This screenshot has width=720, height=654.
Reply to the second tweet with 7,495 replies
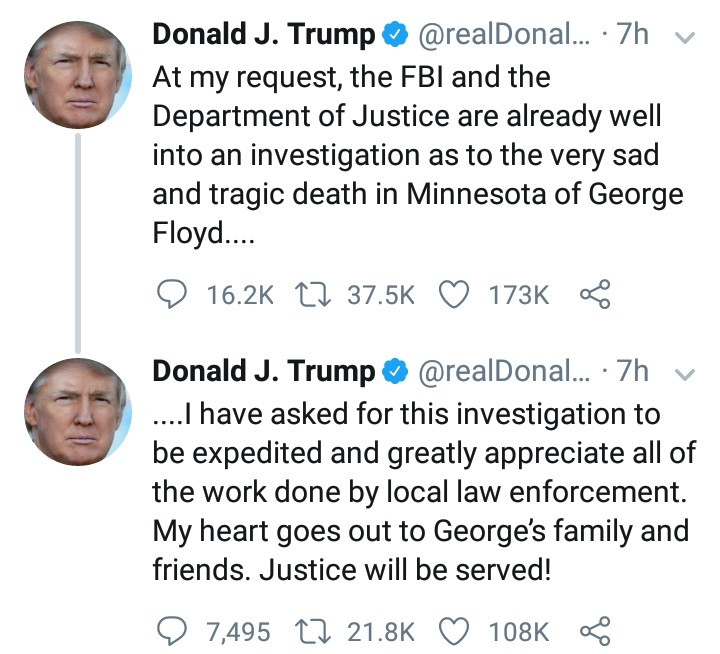[x=173, y=631]
